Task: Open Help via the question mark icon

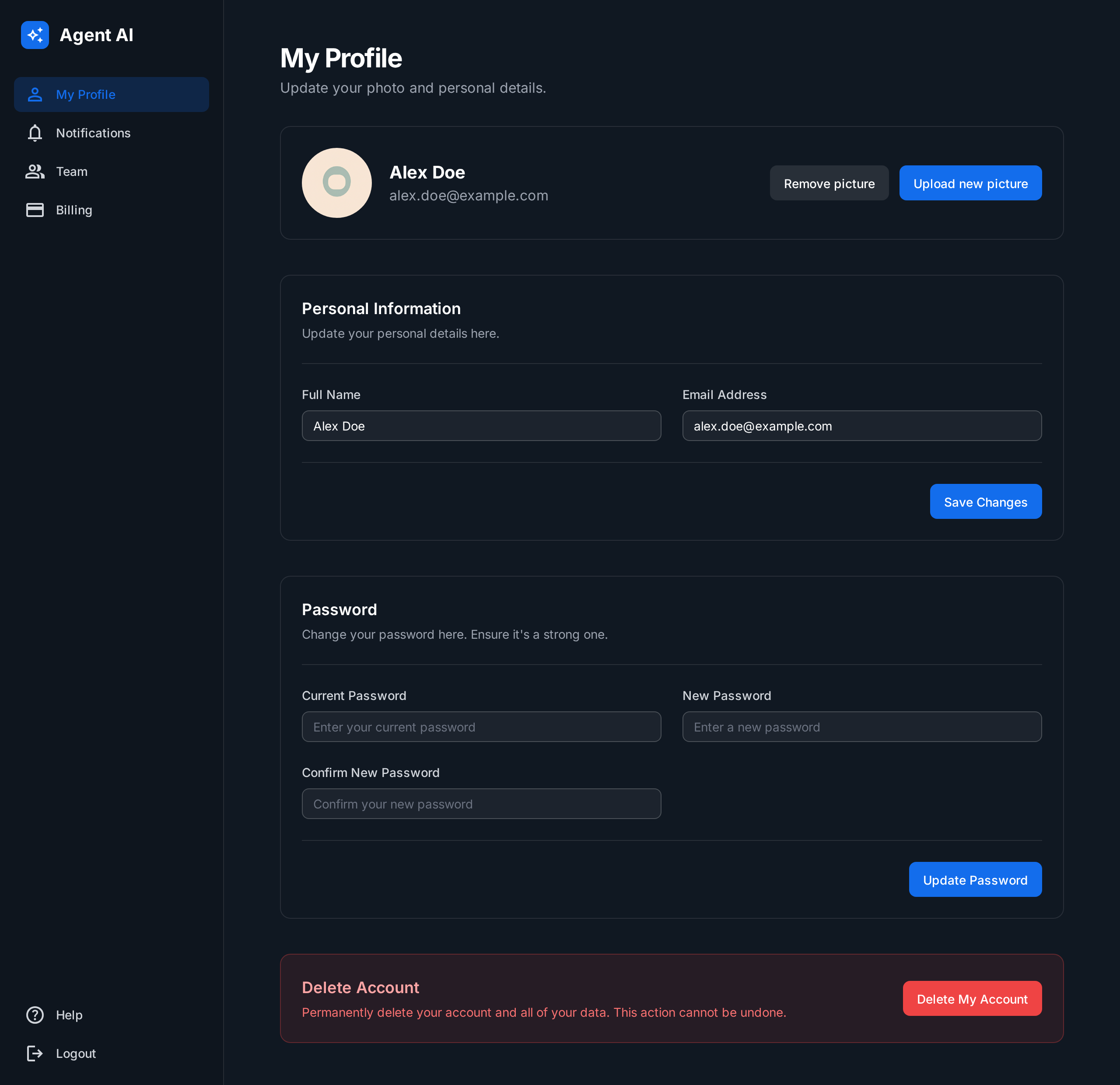Action: click(x=35, y=1015)
